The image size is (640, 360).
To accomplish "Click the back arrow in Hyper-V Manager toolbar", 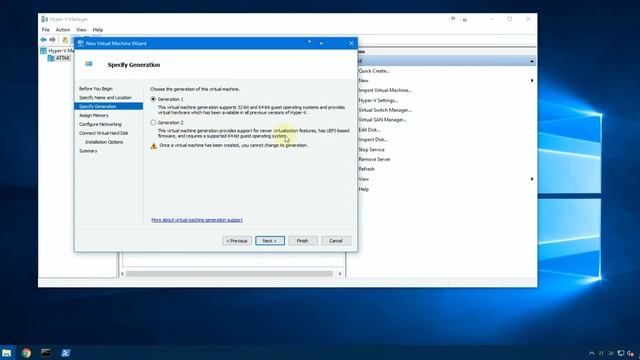I will point(43,40).
